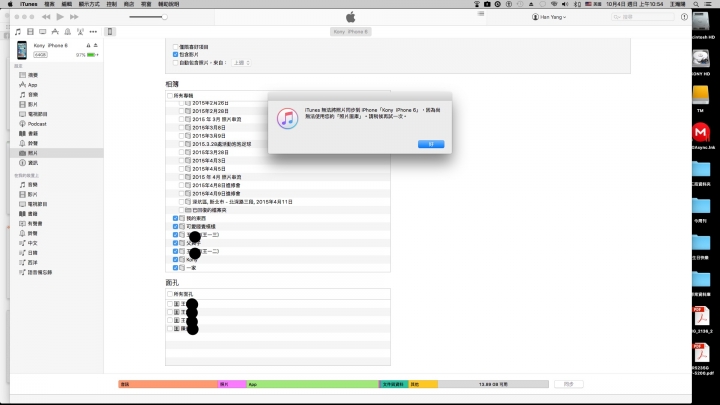Screen dimensions: 720x405
Task: Click the Play button in the toolbar
Action: point(60,17)
